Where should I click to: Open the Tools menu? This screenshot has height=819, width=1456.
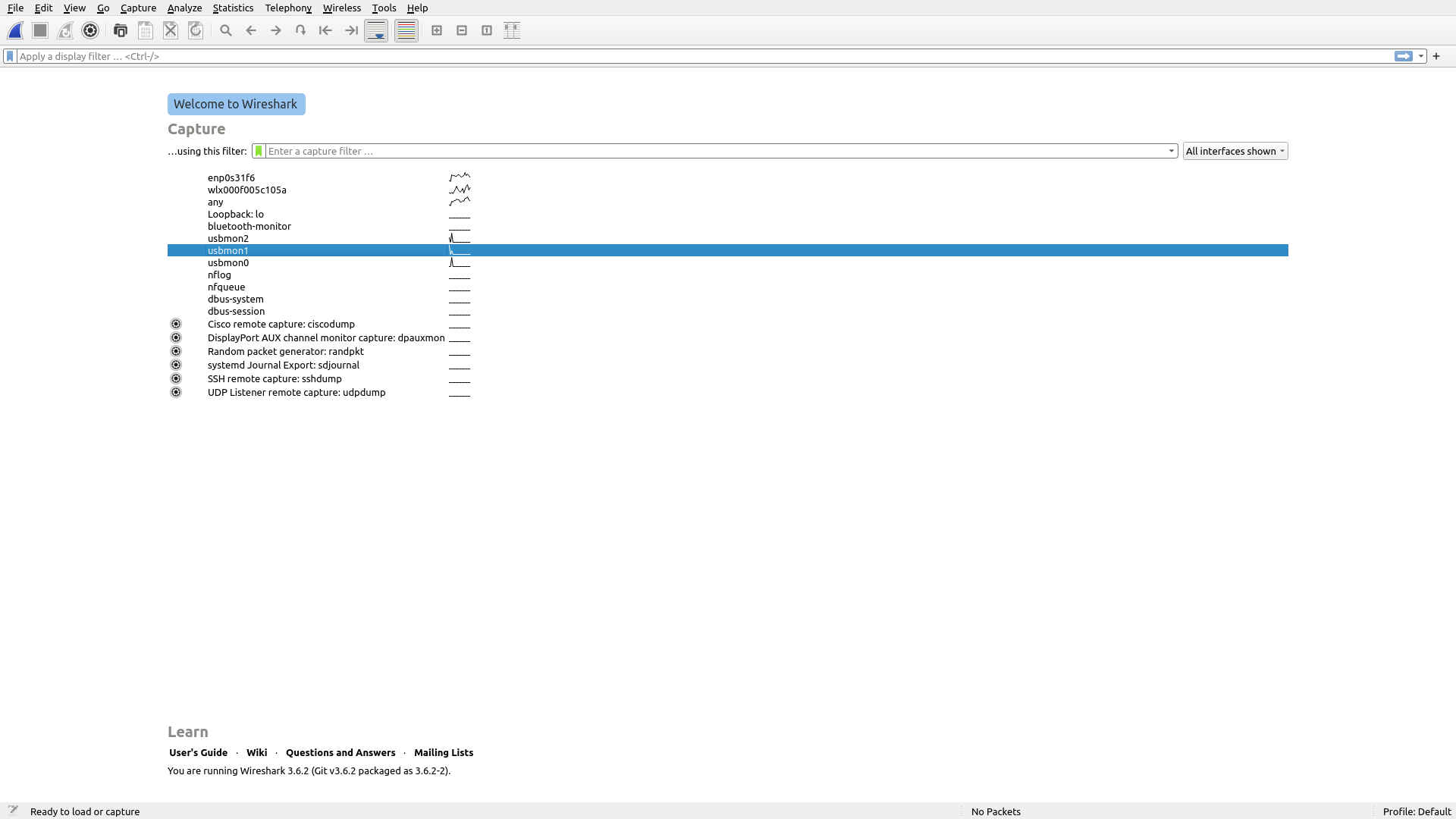[x=384, y=8]
